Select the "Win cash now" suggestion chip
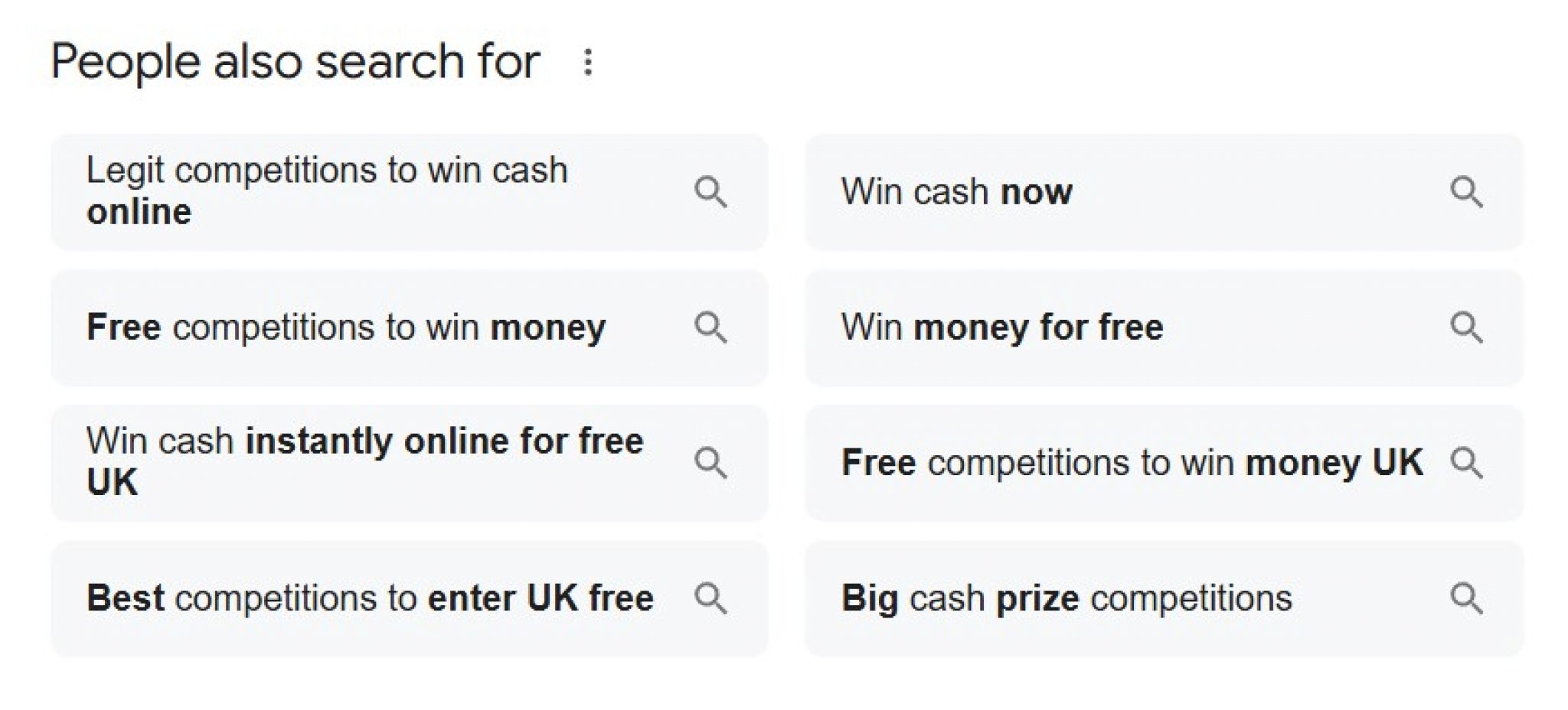 coord(1072,192)
